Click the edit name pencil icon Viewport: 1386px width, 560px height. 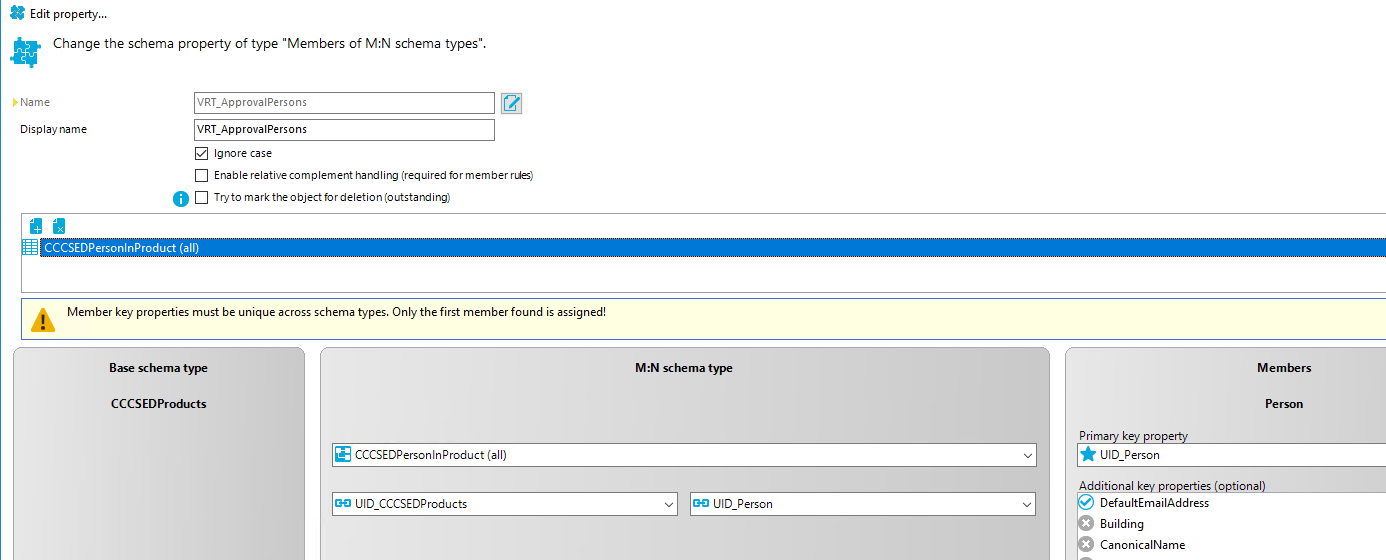pyautogui.click(x=511, y=103)
